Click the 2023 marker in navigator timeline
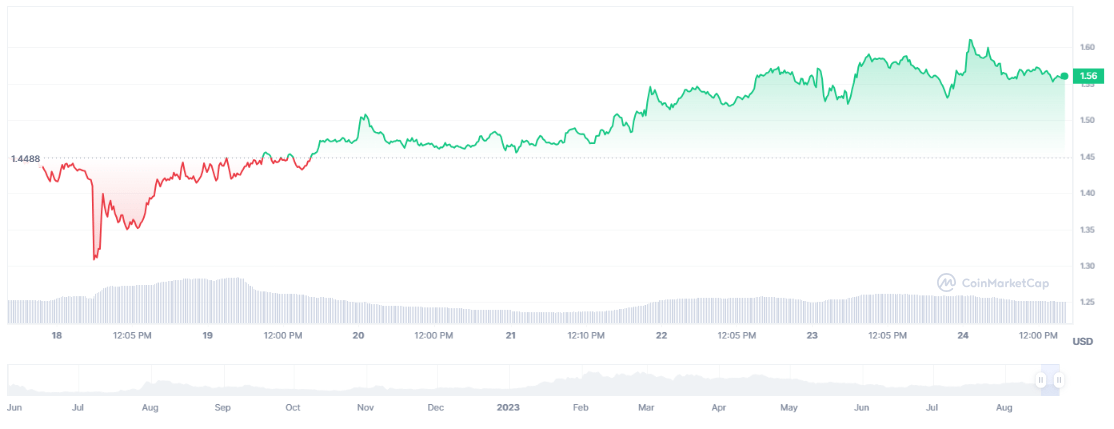The width and height of the screenshot is (1114, 429). click(x=509, y=408)
